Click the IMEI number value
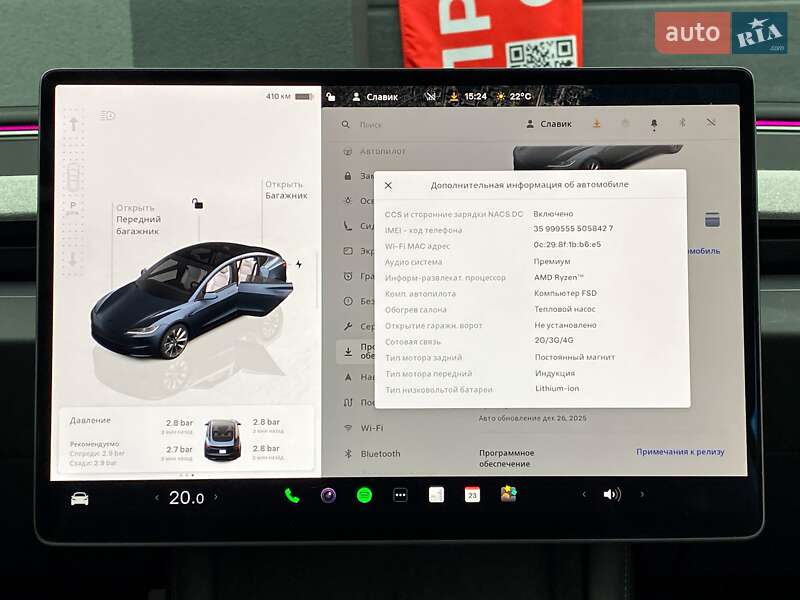The image size is (800, 600). click(x=573, y=229)
